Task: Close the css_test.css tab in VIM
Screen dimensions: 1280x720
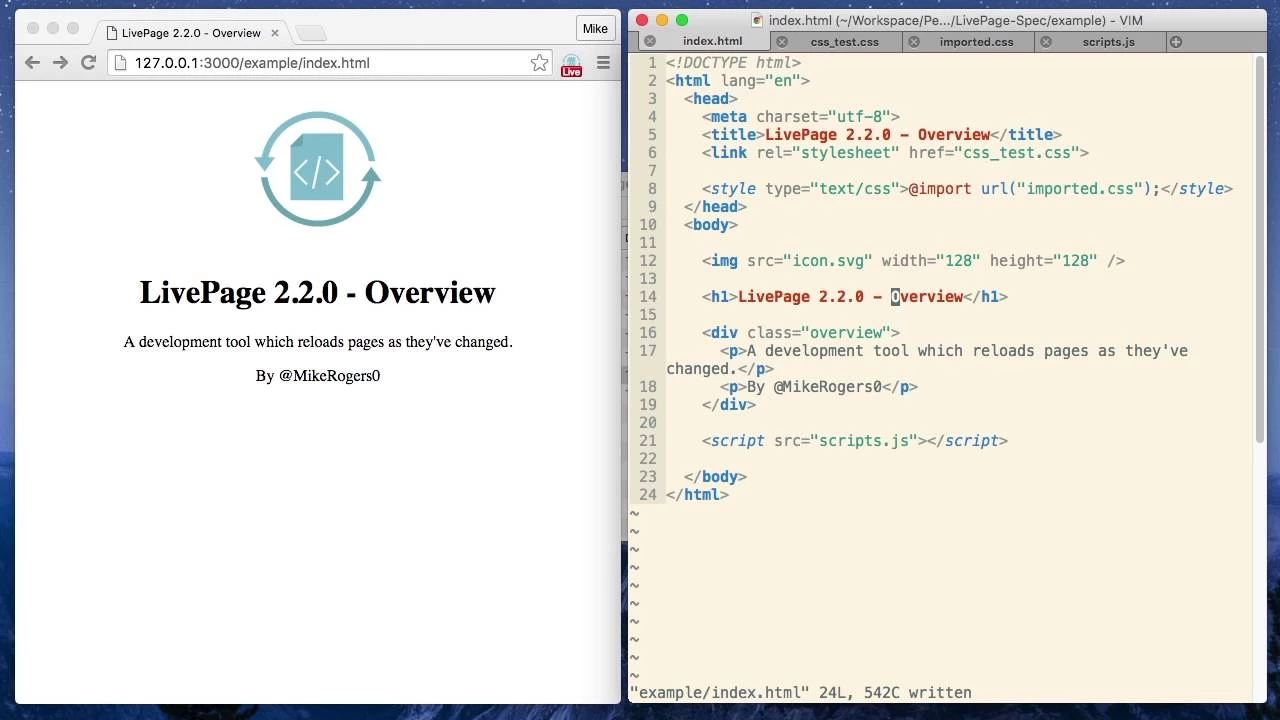Action: point(782,42)
